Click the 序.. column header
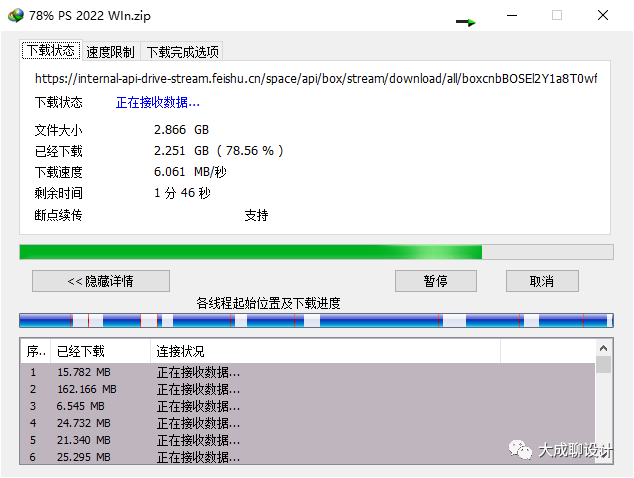The width and height of the screenshot is (634, 478). coord(36,351)
